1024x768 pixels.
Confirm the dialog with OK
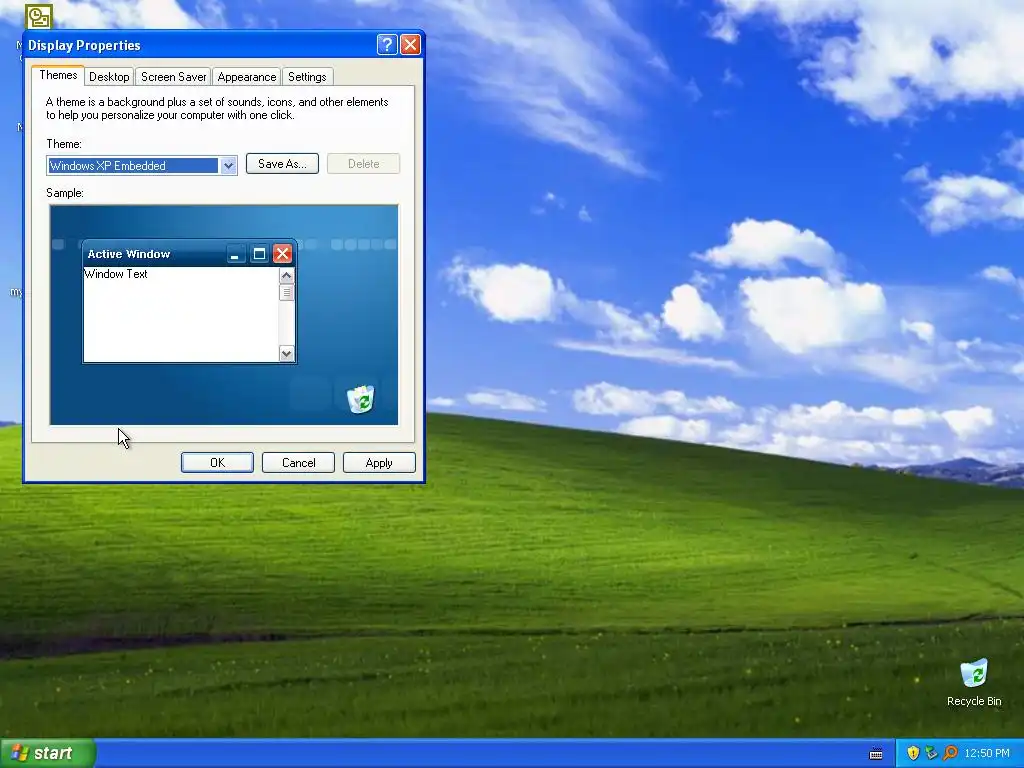(217, 462)
